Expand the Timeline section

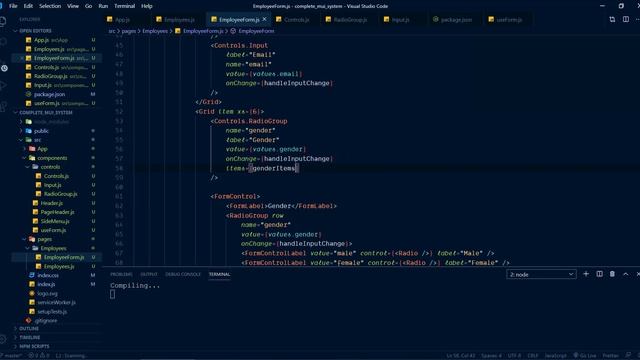pyautogui.click(x=29, y=337)
